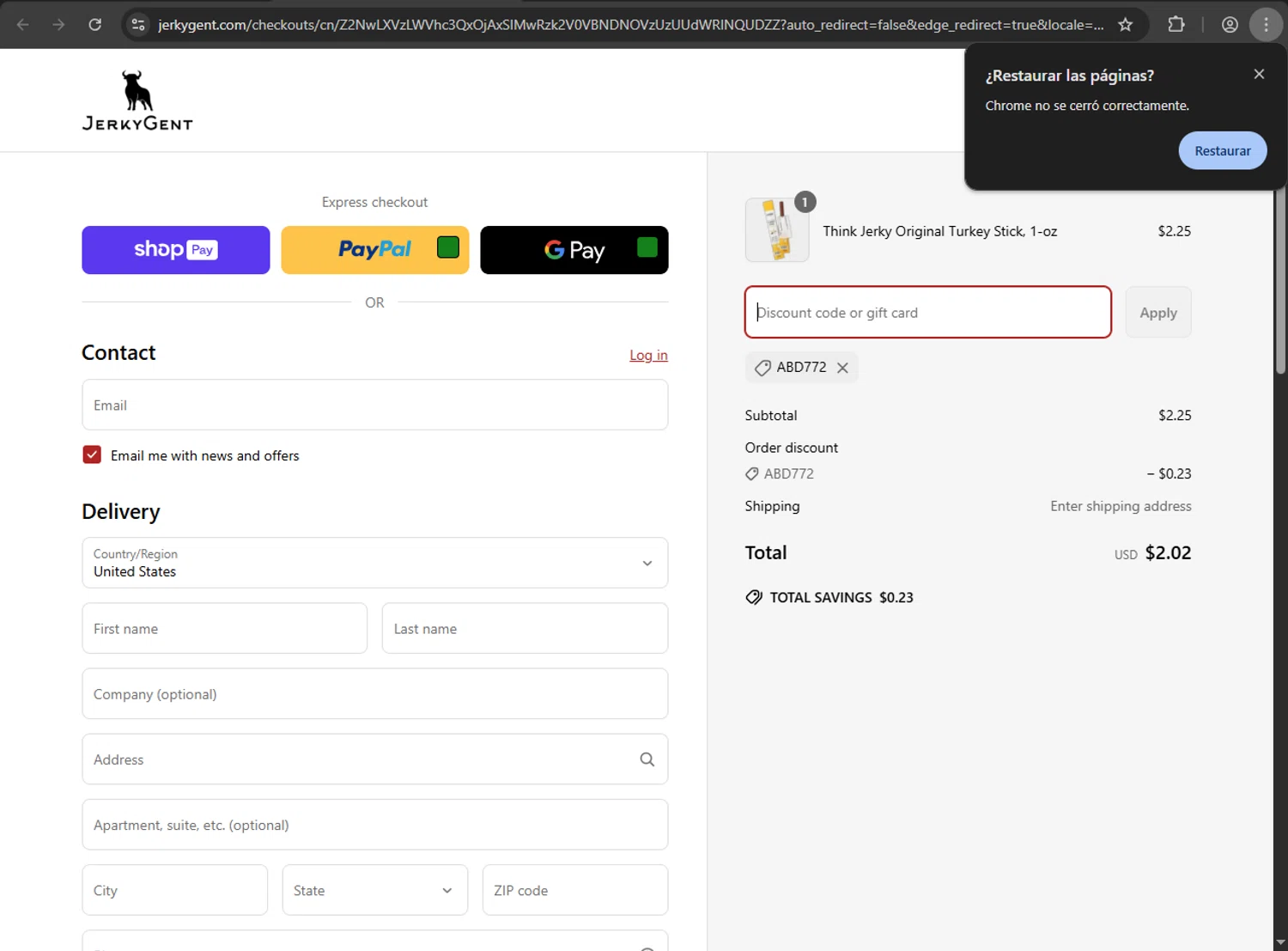Click the Total Savings tag icon
Screen dimensions: 1288x951
click(x=754, y=597)
